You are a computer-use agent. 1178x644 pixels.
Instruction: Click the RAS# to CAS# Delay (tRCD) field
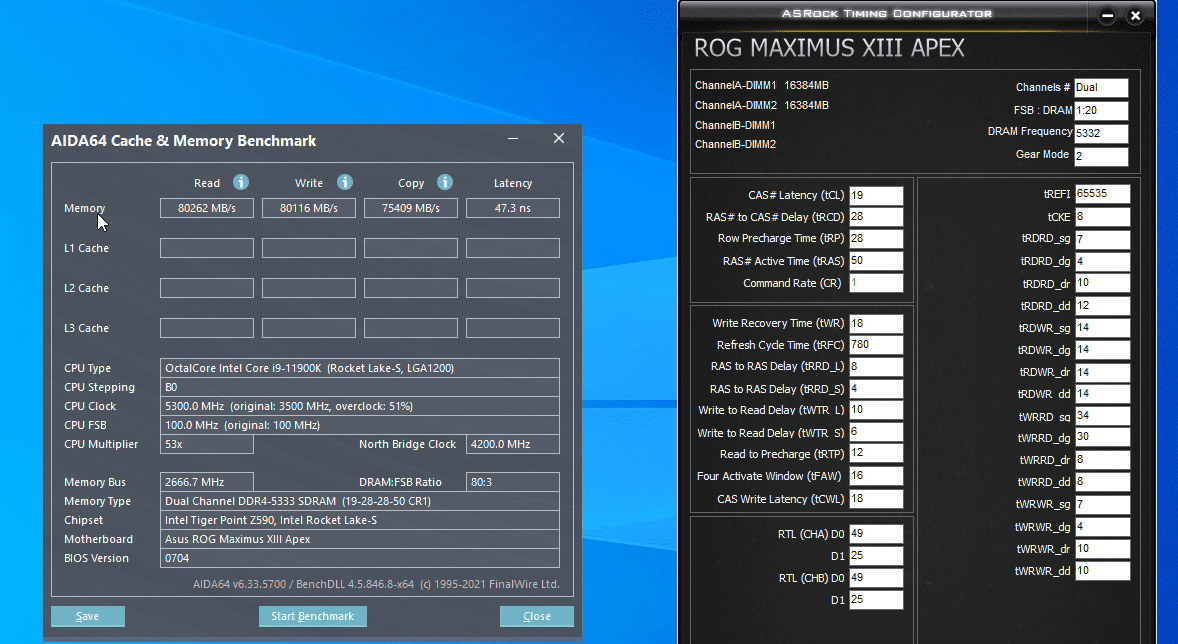tap(876, 217)
